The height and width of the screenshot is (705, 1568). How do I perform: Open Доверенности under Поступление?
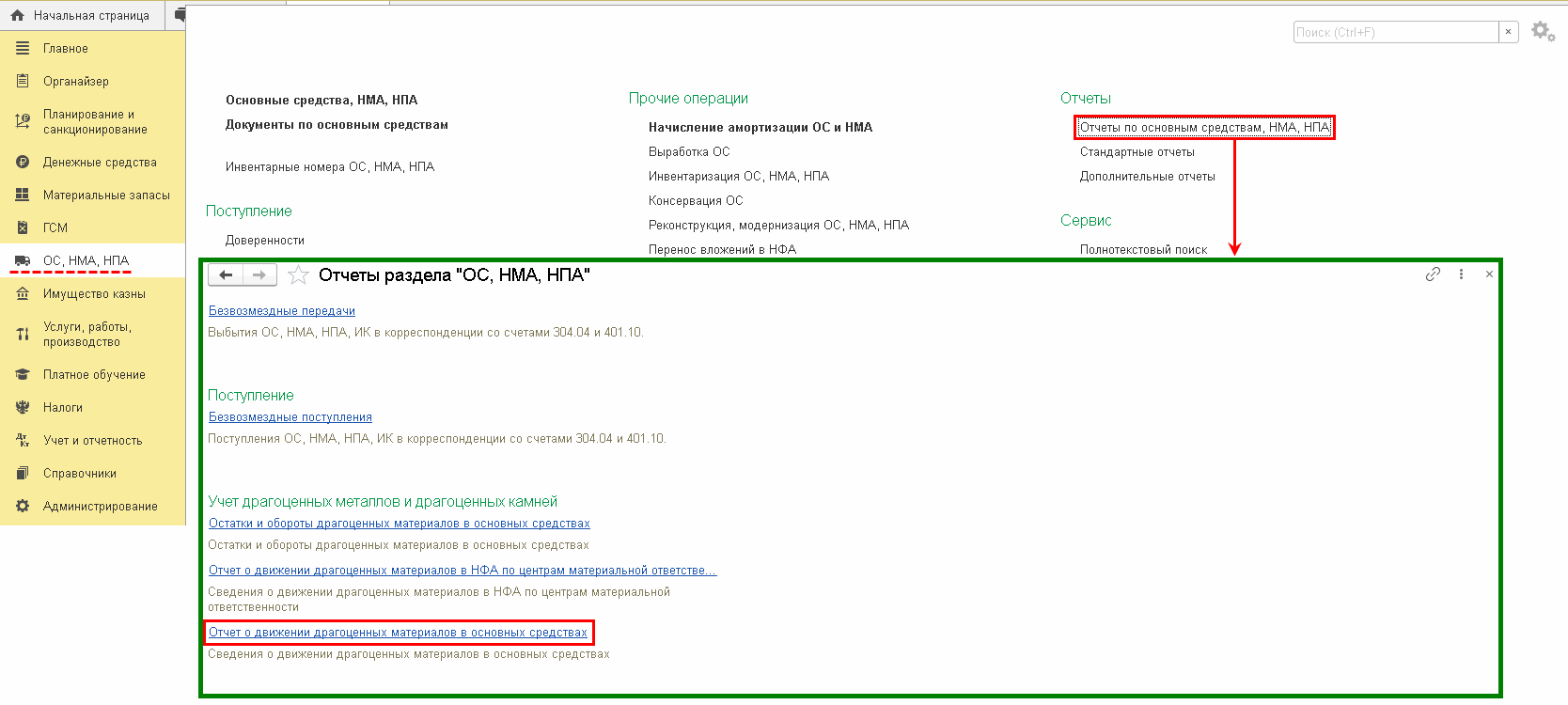pos(265,240)
